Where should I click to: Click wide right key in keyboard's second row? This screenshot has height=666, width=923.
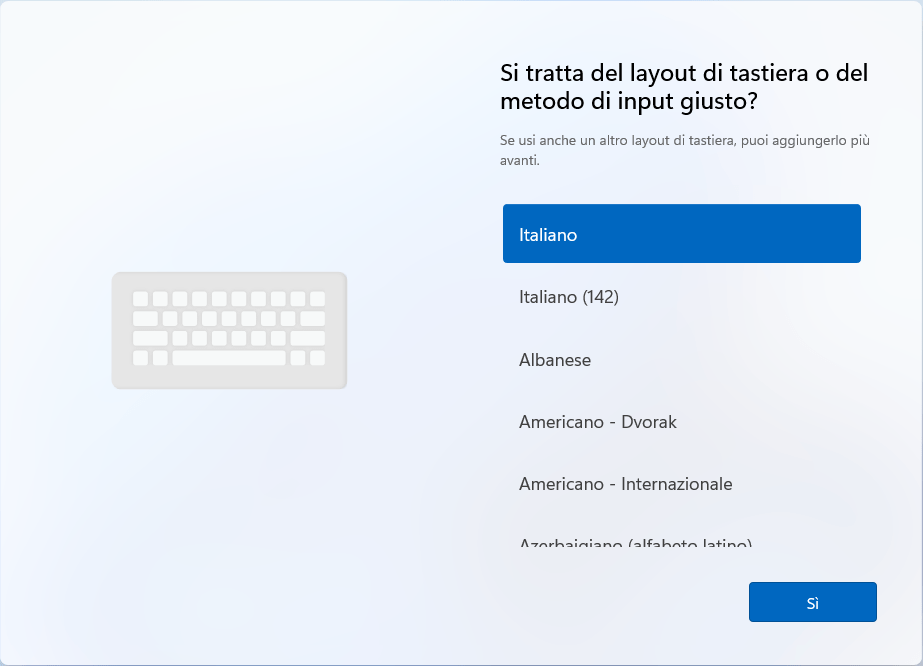313,319
